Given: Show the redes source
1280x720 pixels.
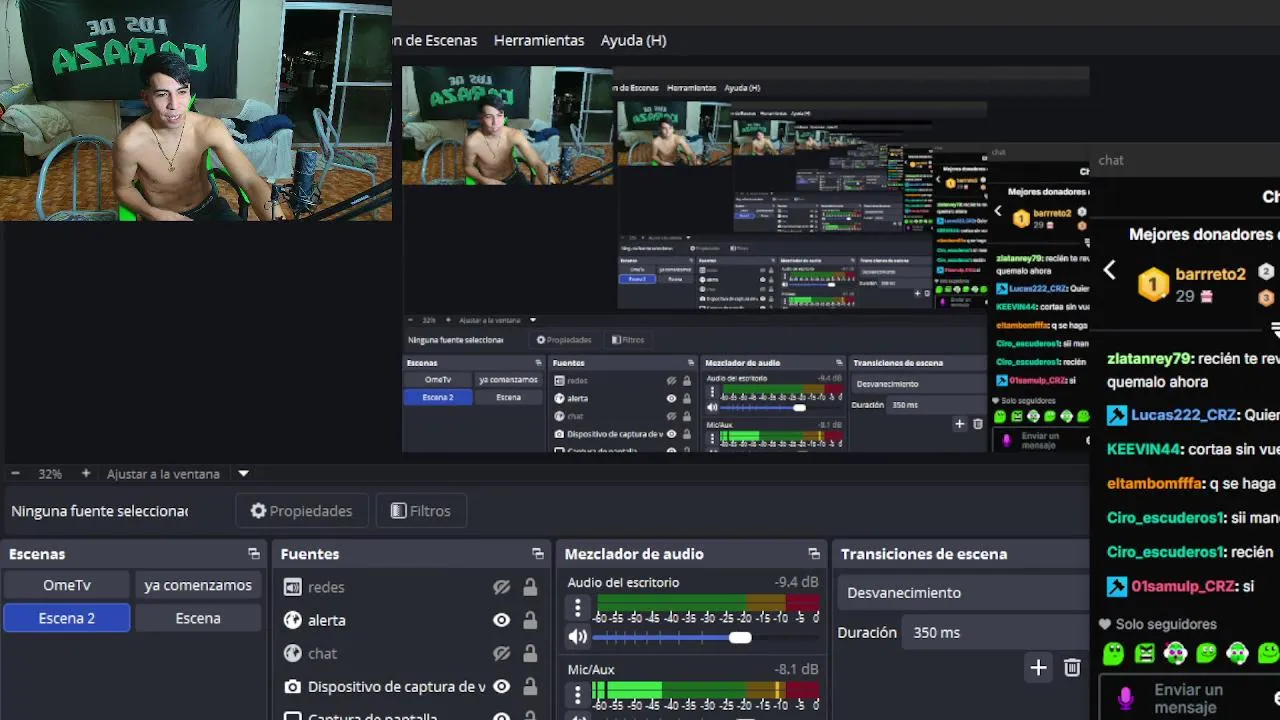Looking at the screenshot, I should pyautogui.click(x=502, y=587).
